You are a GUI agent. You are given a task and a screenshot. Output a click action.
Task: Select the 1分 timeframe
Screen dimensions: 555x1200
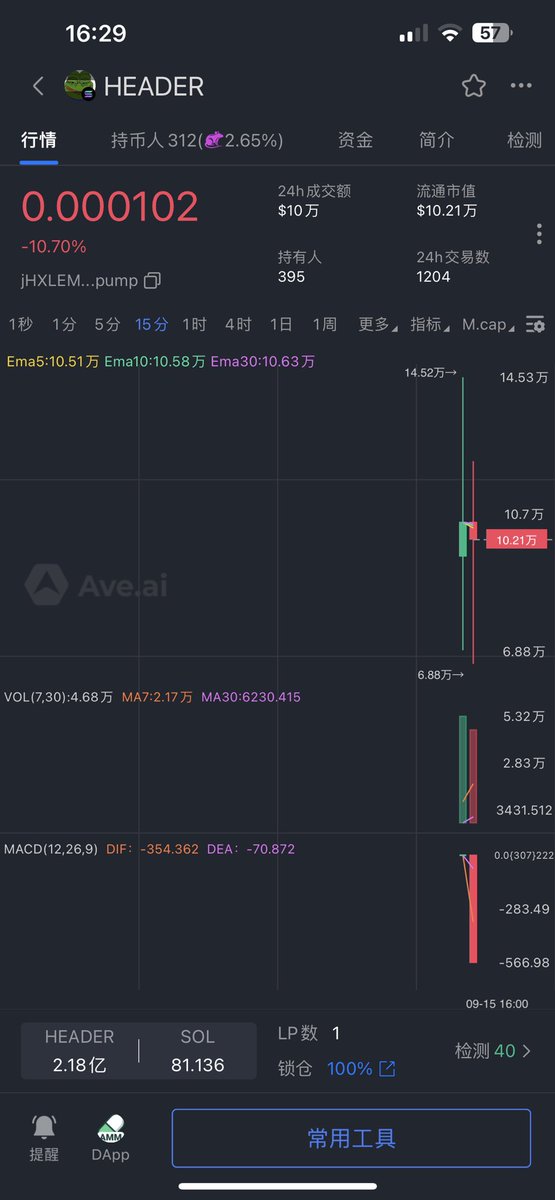(x=64, y=324)
